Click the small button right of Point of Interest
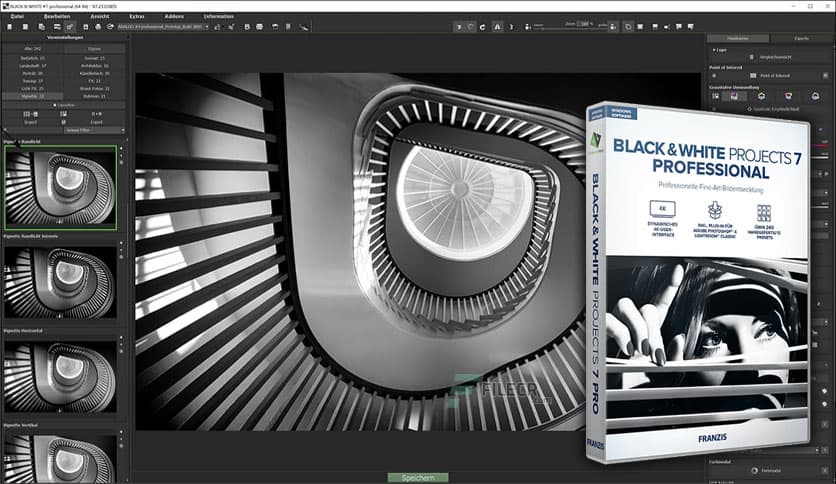 click(x=825, y=76)
